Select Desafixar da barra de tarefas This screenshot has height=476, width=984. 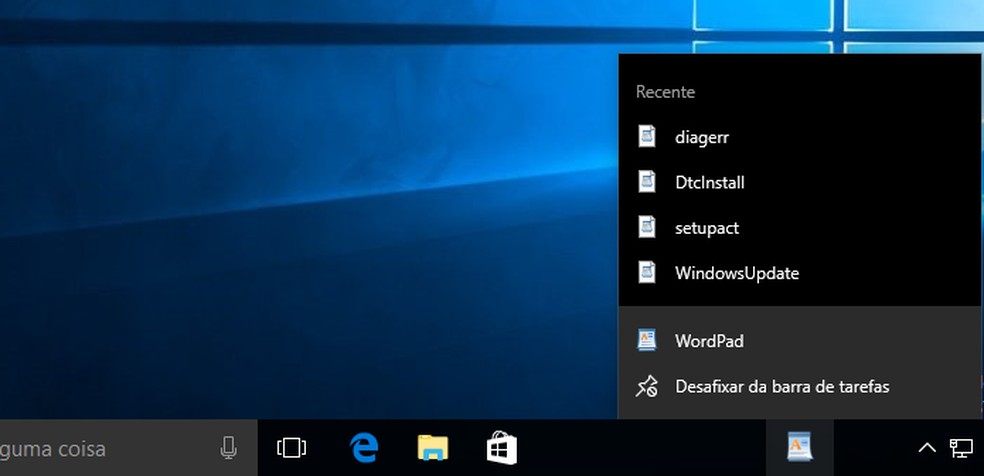(800, 386)
